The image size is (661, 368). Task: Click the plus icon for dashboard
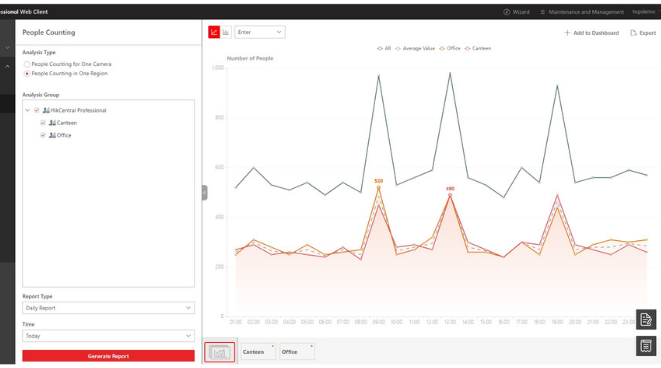567,32
